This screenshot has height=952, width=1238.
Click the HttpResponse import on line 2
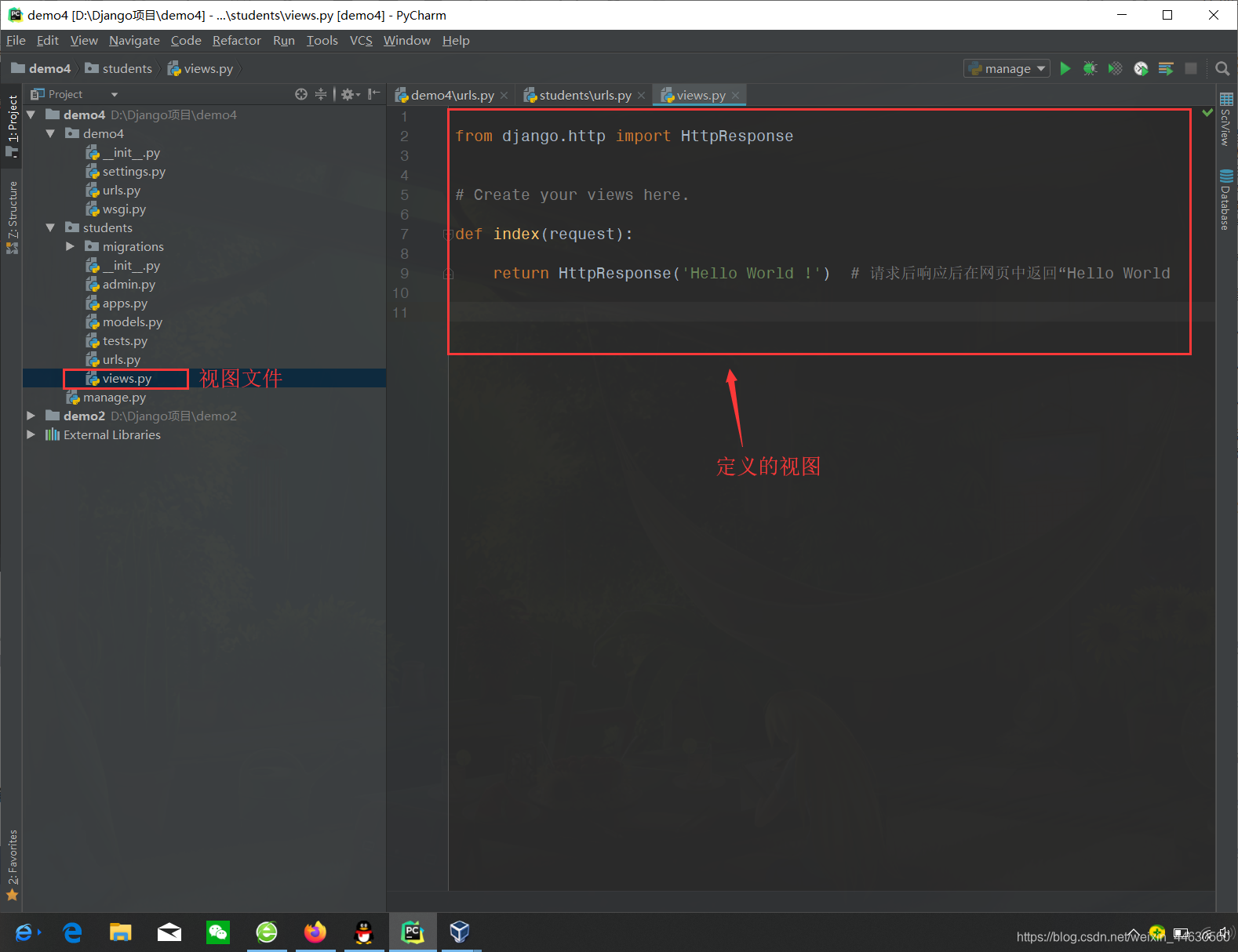[737, 136]
